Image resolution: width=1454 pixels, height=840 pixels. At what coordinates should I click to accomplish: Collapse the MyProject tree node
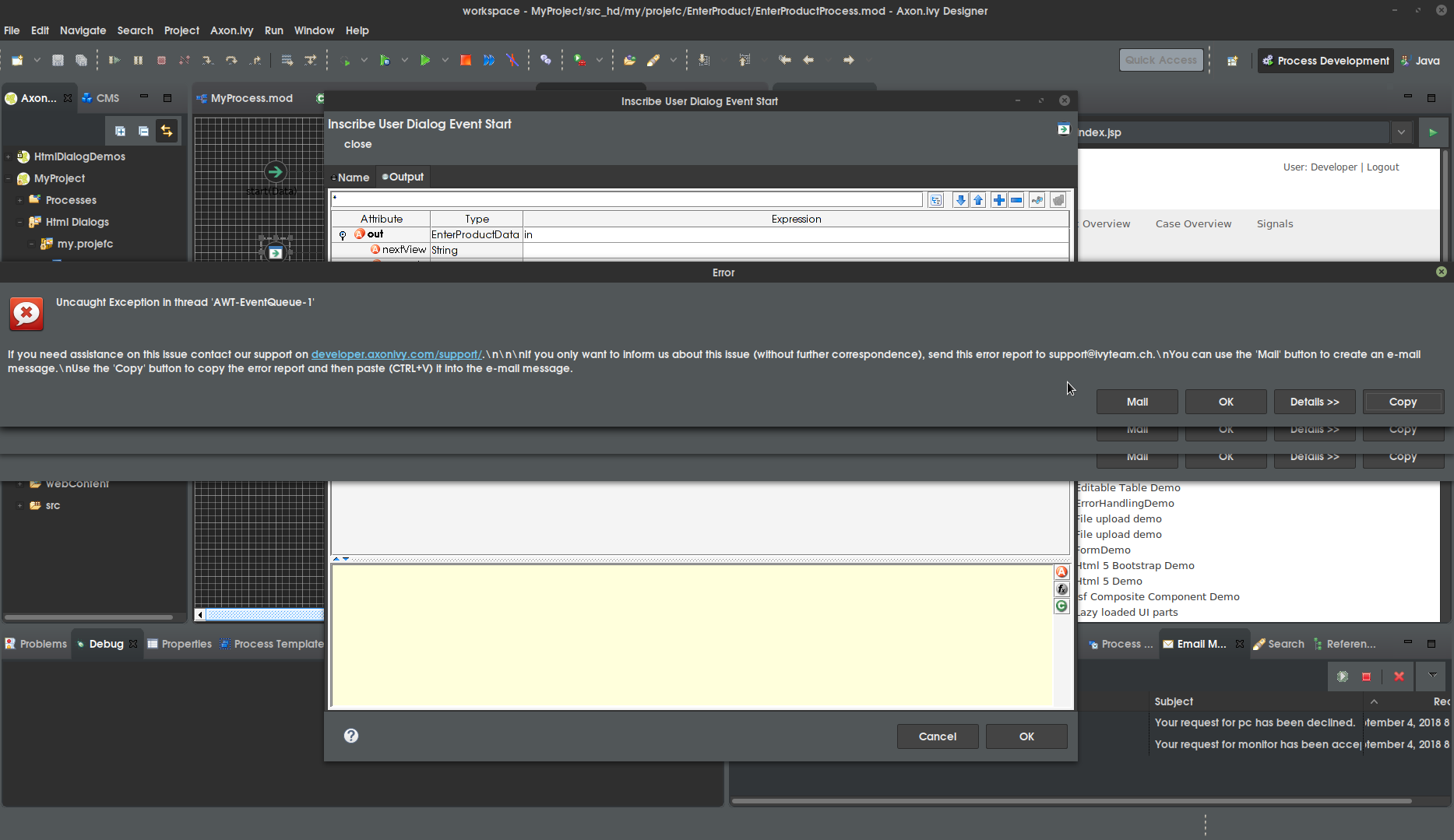8,178
